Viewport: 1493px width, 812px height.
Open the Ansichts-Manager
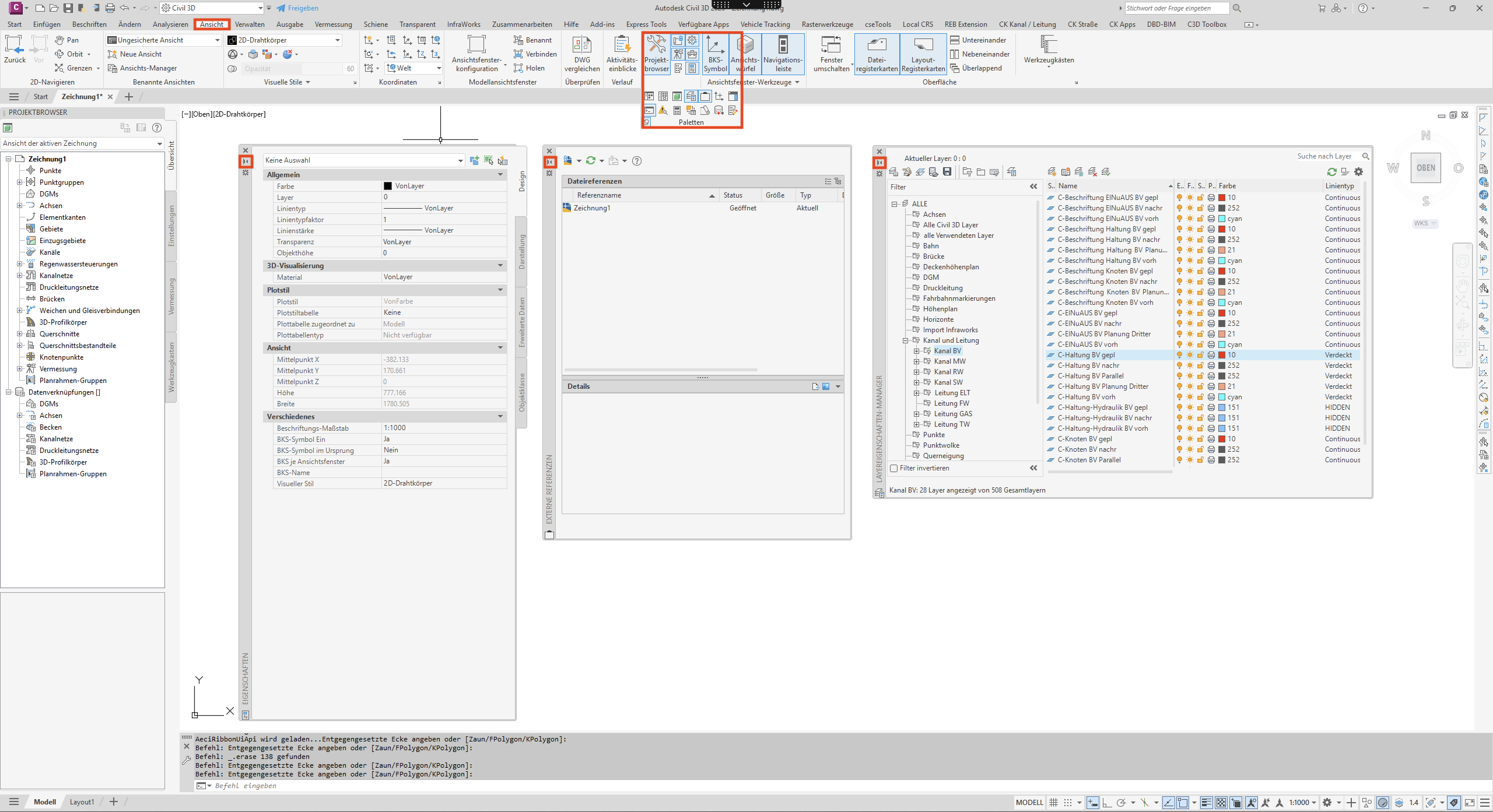point(142,68)
